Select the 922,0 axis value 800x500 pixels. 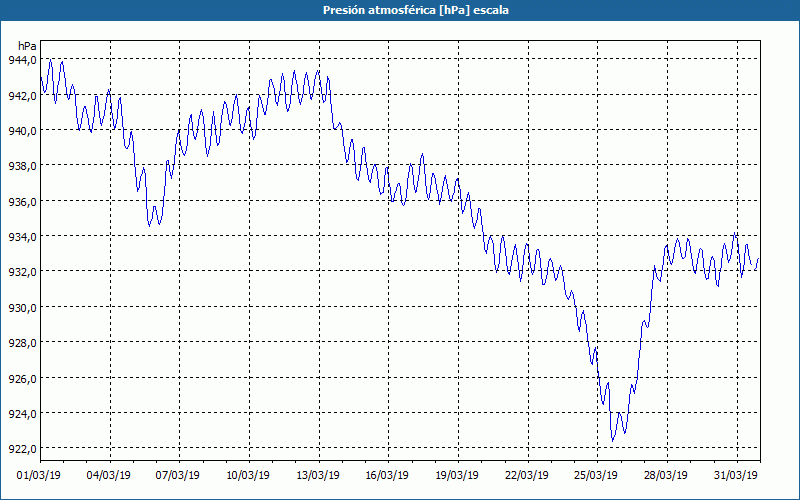point(22,449)
